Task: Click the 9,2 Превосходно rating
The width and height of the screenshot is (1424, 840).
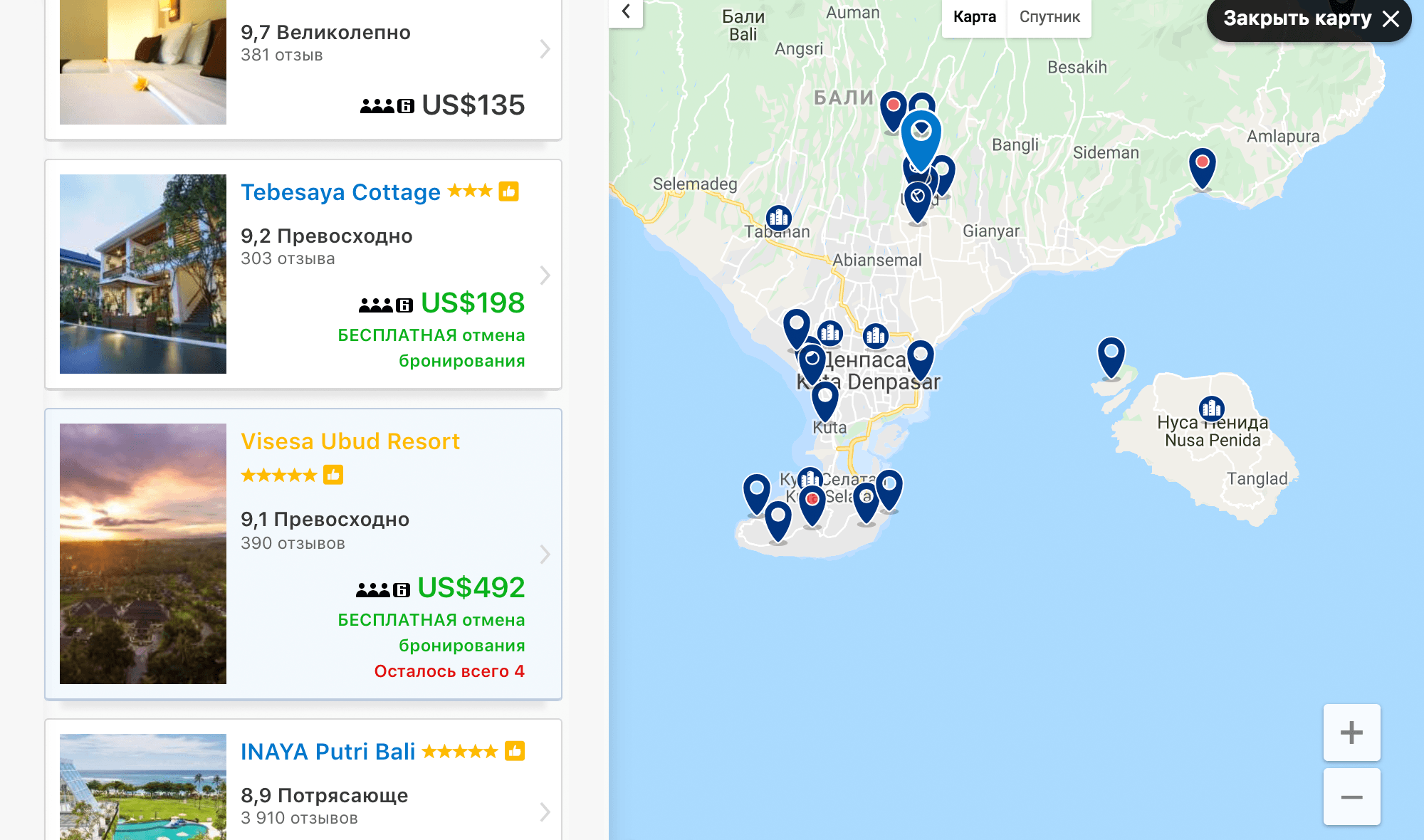Action: coord(327,236)
